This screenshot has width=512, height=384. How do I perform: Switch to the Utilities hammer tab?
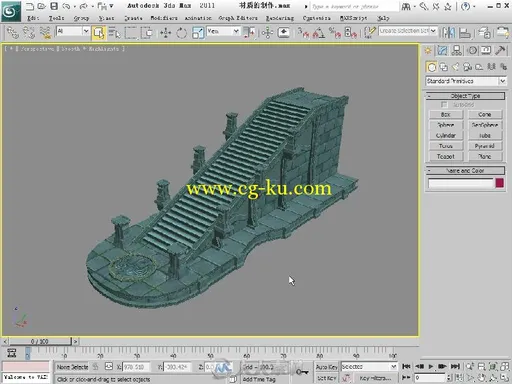click(x=500, y=51)
